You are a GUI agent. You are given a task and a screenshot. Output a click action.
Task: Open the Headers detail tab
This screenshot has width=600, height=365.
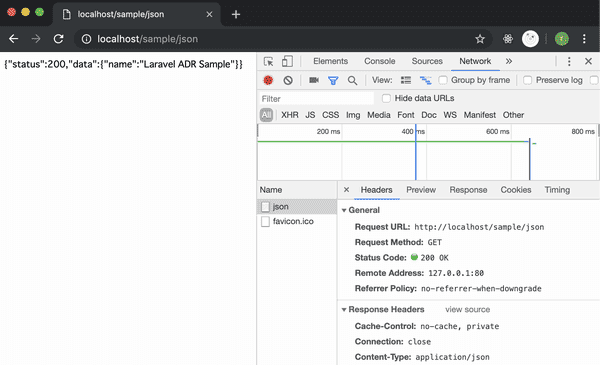(377, 190)
